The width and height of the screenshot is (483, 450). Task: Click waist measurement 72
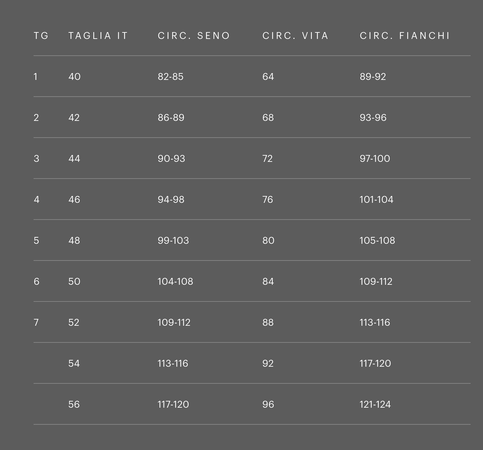[267, 159]
